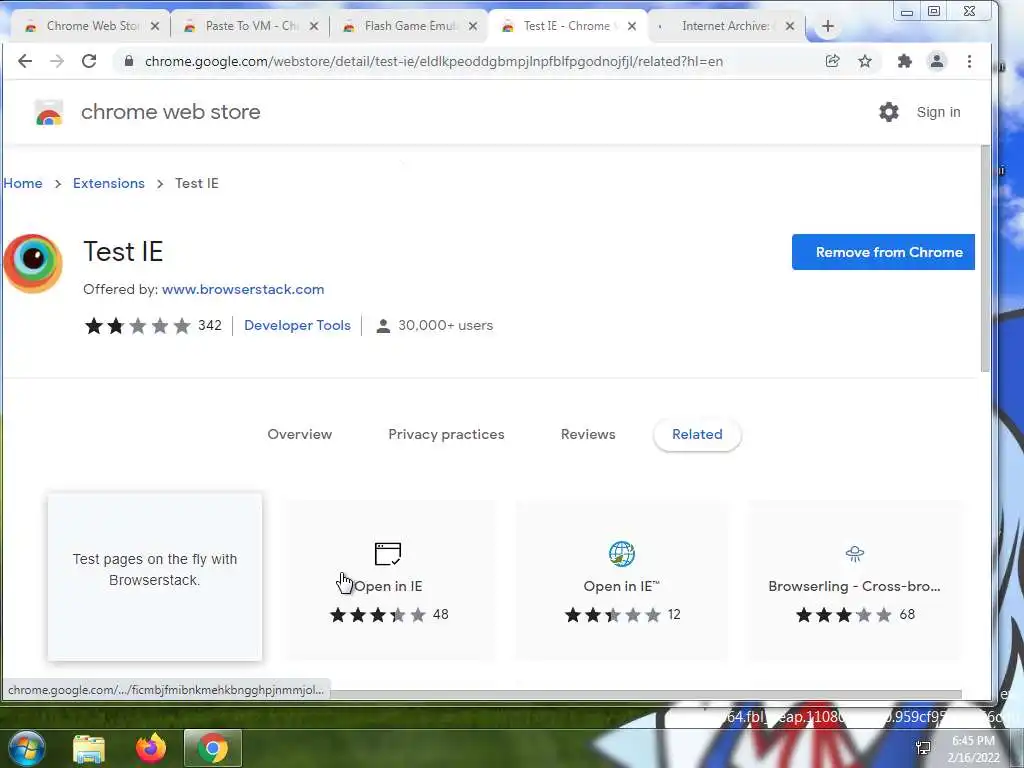Screen dimensions: 1024x768
Task: Open the Privacy practices tab
Action: pyautogui.click(x=446, y=434)
